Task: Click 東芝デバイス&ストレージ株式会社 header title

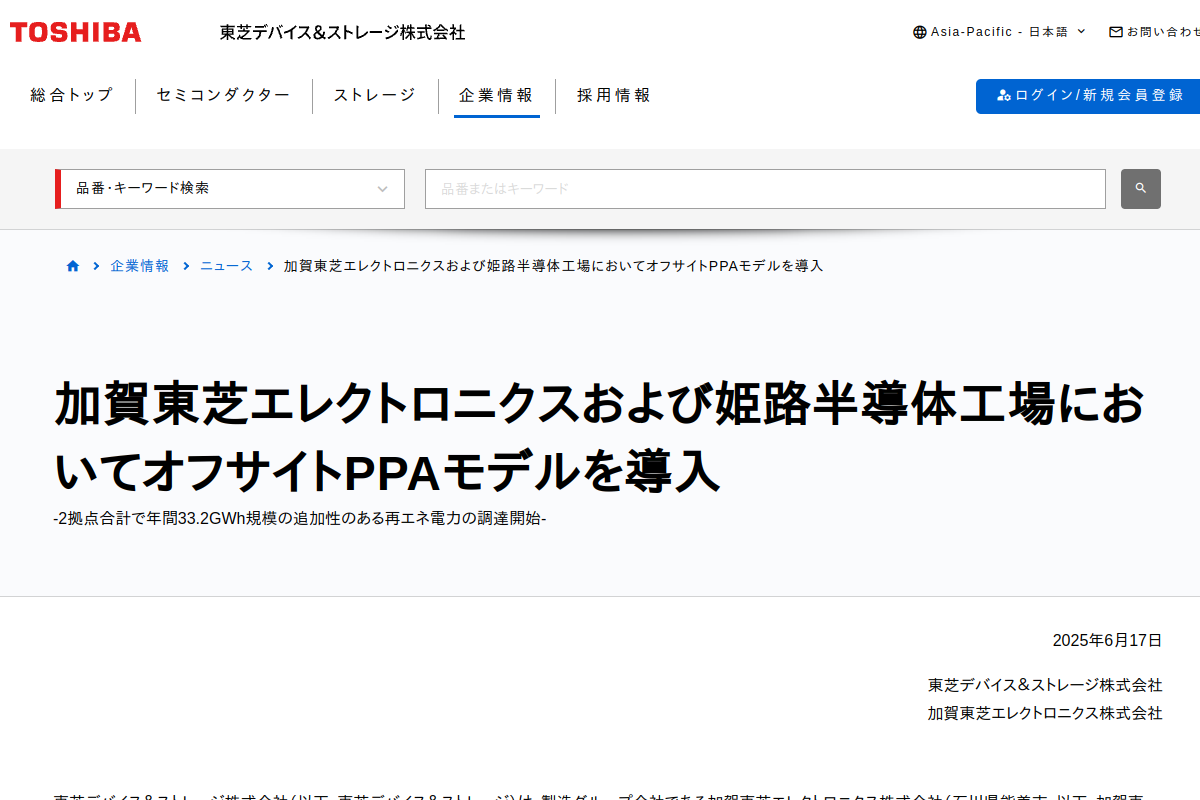Action: pyautogui.click(x=343, y=32)
